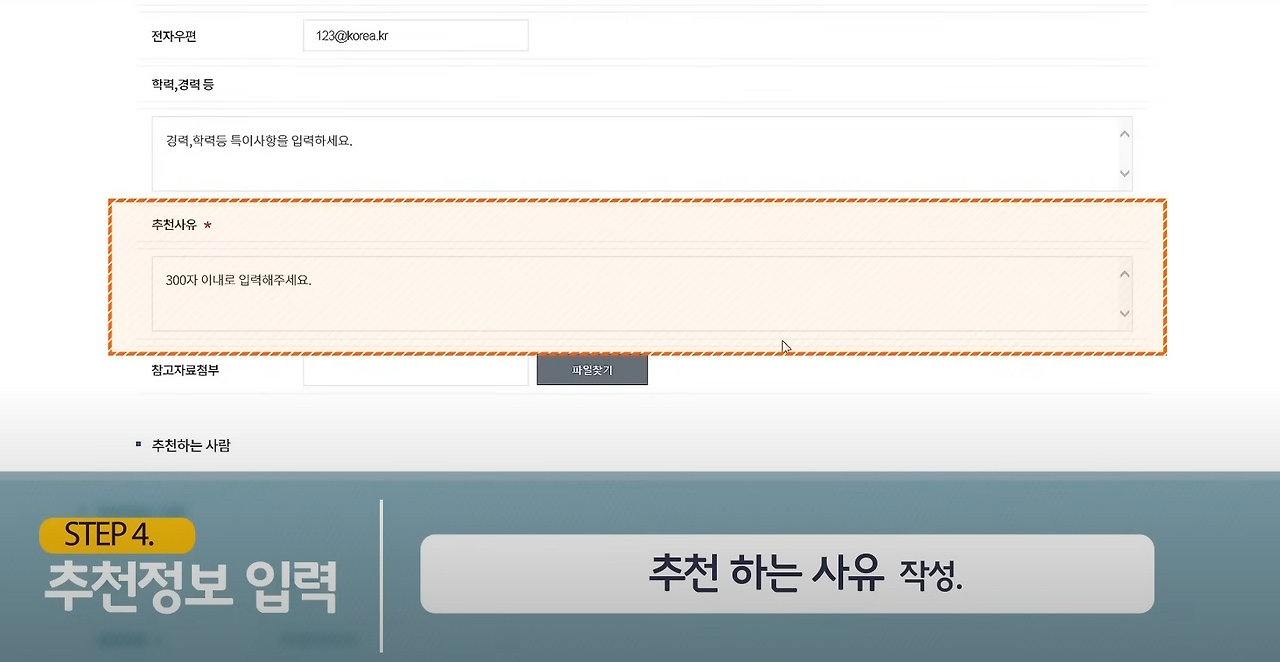The height and width of the screenshot is (662, 1280).
Task: Click the 추천사유 required field label
Action: click(x=174, y=225)
